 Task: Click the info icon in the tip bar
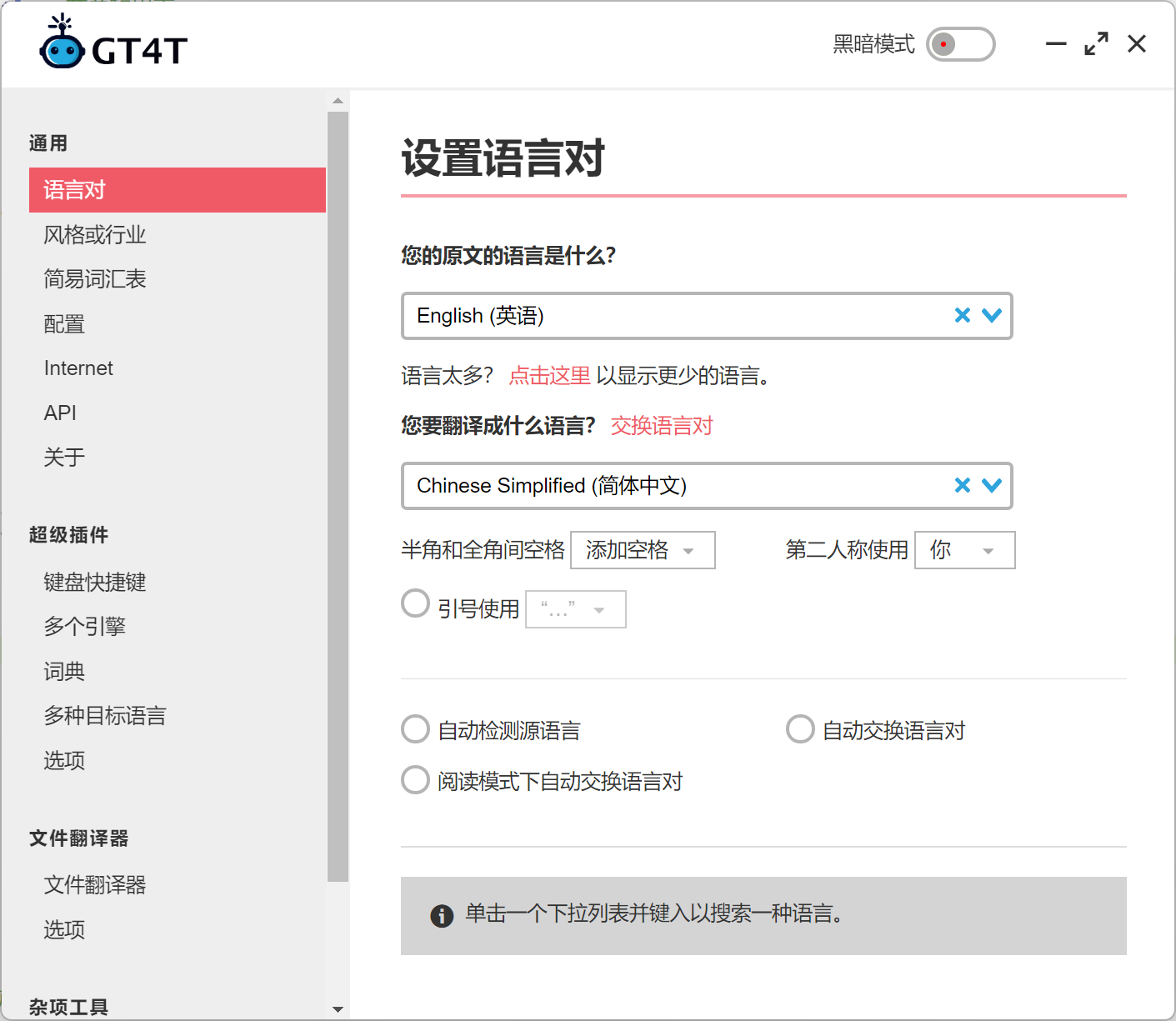pyautogui.click(x=443, y=915)
